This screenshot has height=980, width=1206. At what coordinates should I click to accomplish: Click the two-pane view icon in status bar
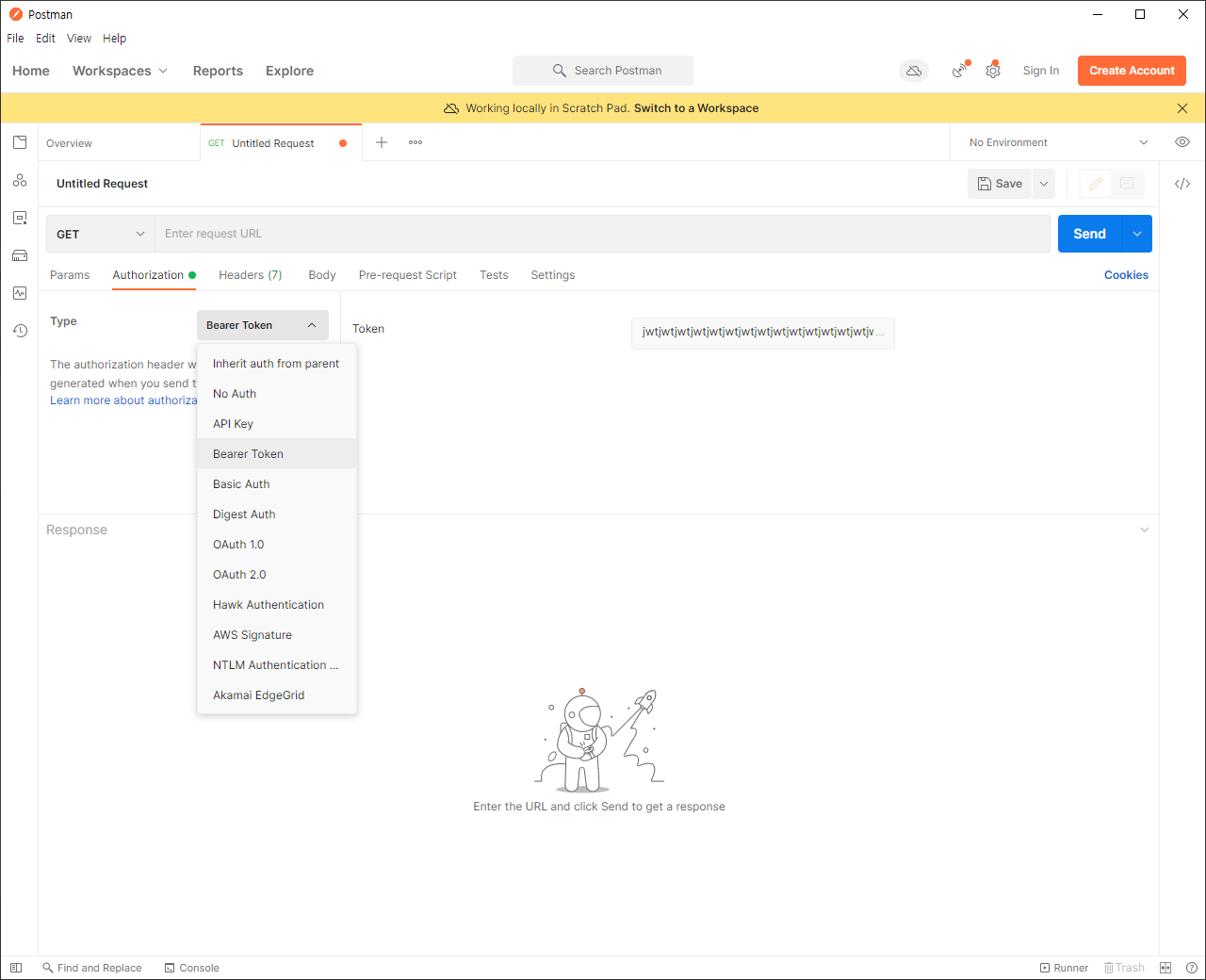pos(1165,968)
